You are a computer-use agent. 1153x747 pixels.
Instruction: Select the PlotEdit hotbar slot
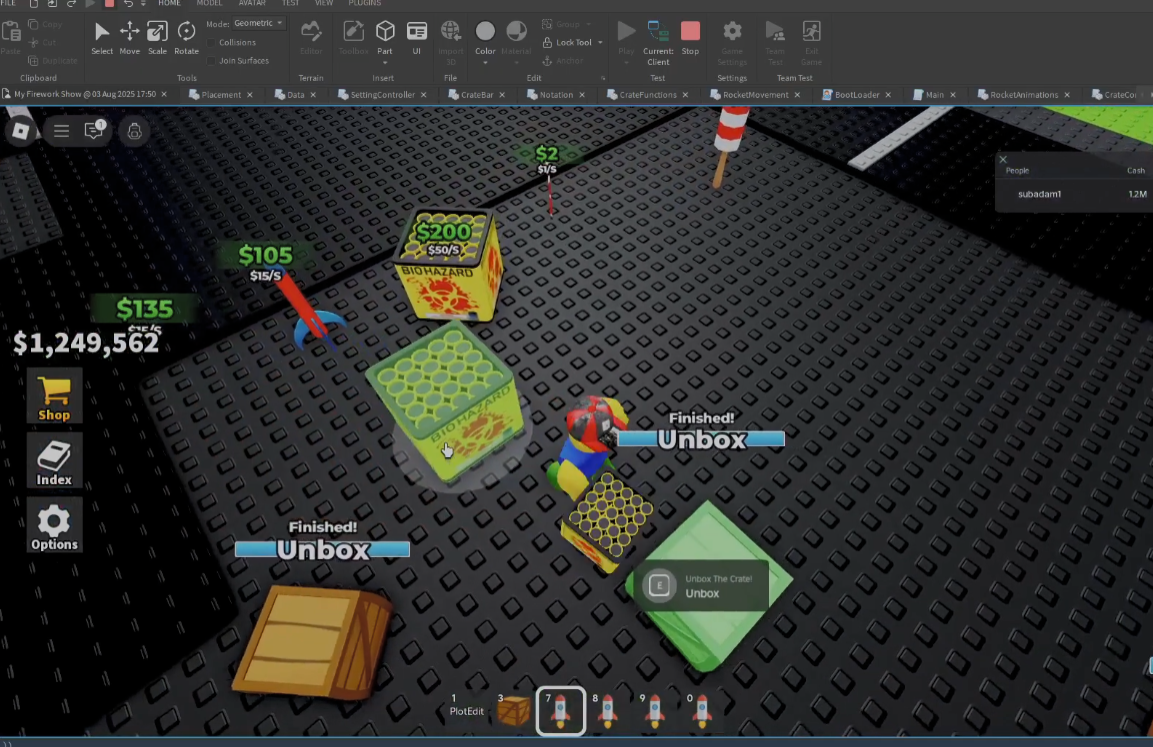click(467, 705)
